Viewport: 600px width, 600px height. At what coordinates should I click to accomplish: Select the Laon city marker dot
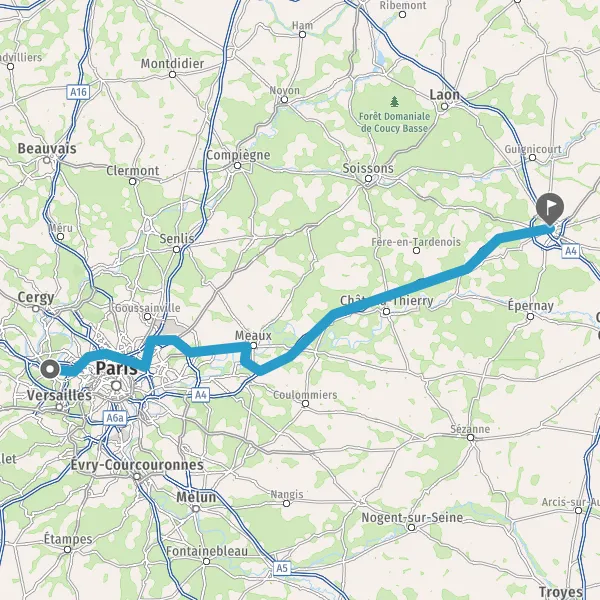pyautogui.click(x=444, y=106)
